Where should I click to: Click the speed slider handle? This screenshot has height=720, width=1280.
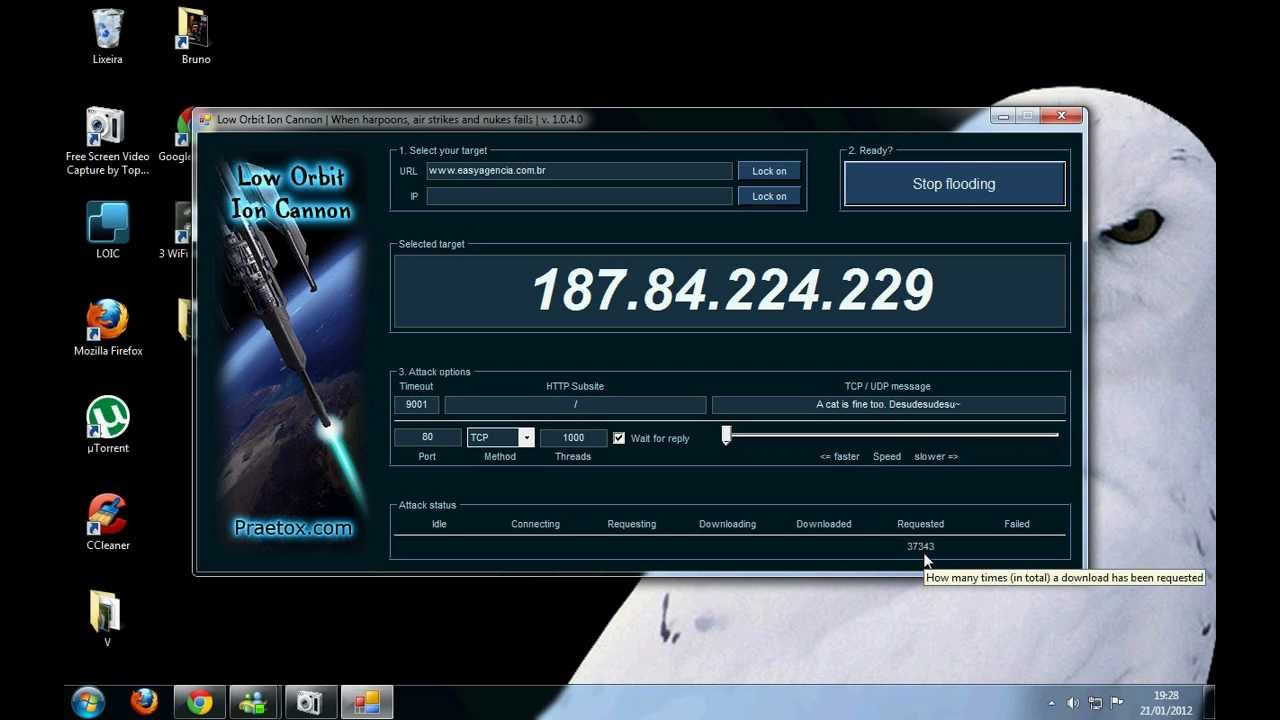click(x=727, y=435)
